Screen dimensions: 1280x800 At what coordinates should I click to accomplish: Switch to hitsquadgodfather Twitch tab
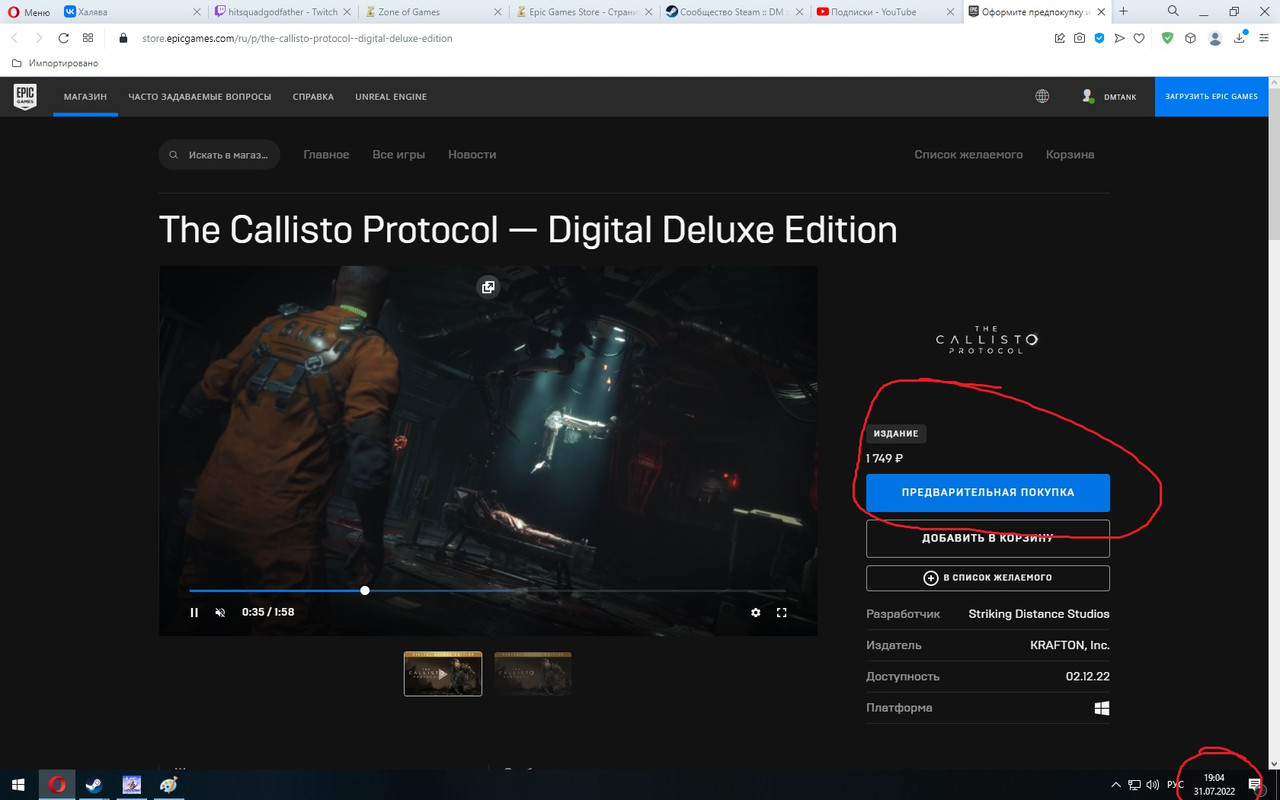283,12
